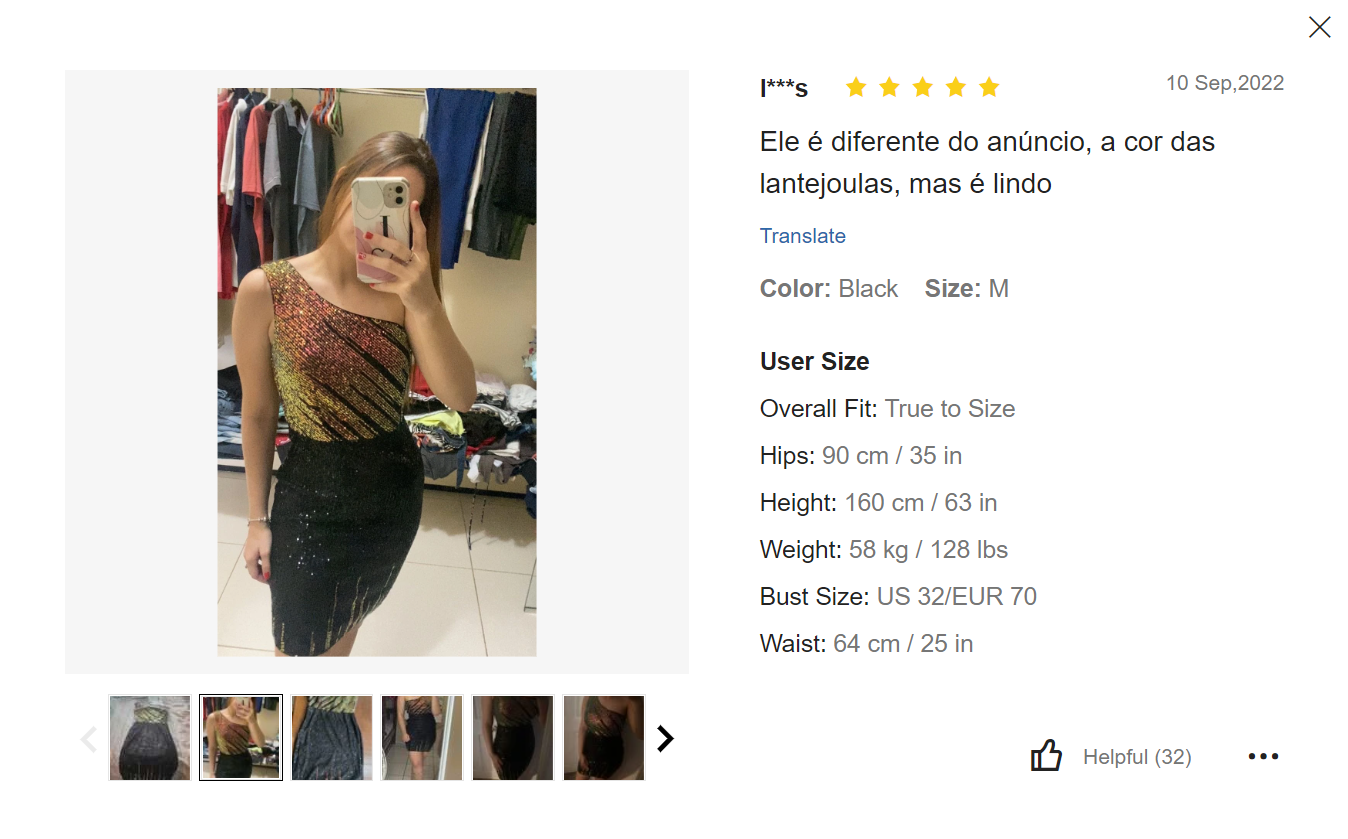
Task: Select the highlighted mirror selfie thumbnail
Action: point(241,738)
